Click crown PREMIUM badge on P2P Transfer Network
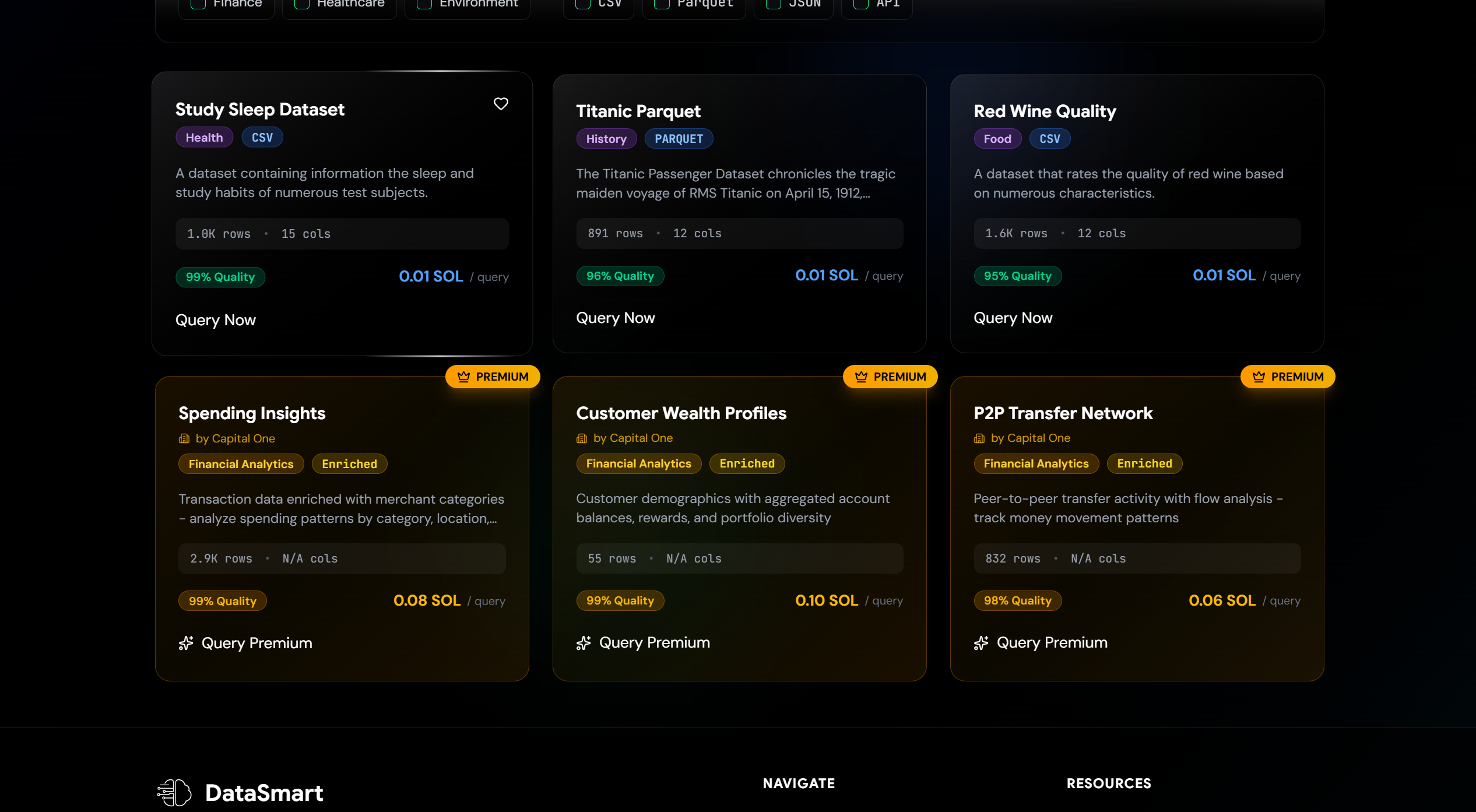The image size is (1476, 812). [x=1288, y=377]
